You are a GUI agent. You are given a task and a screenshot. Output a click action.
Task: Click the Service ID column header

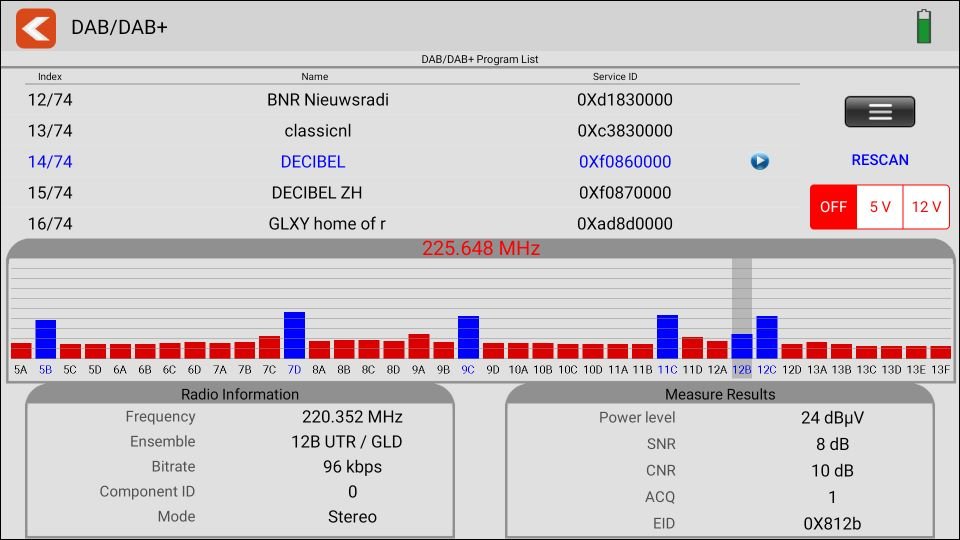pyautogui.click(x=615, y=77)
